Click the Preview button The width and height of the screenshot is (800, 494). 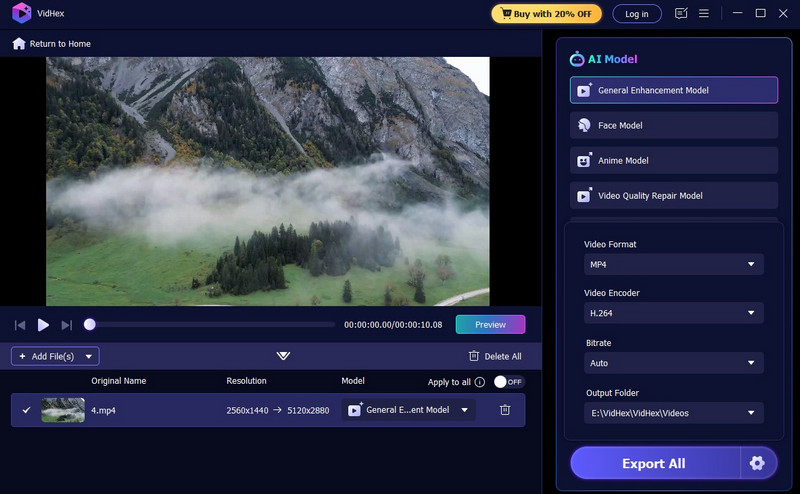(490, 325)
